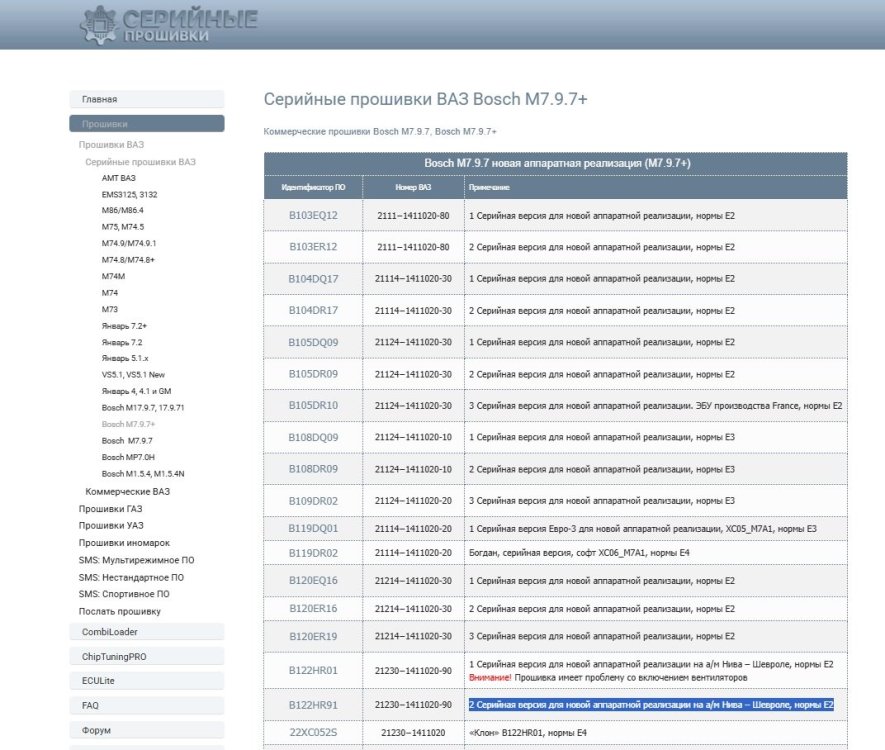Open the M74.9/M74.9.1 sidebar link

[129, 243]
